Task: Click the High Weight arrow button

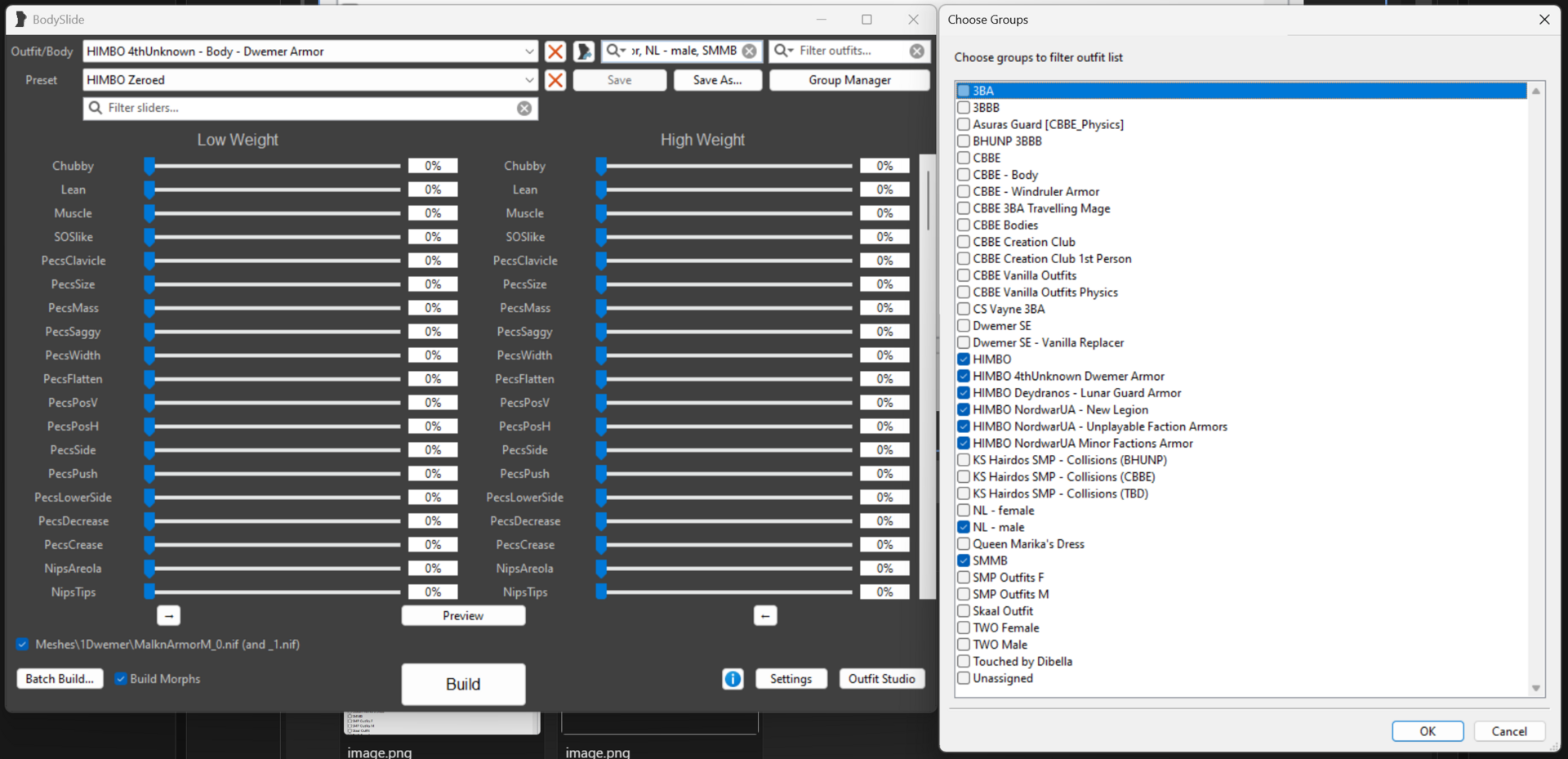Action: [765, 615]
